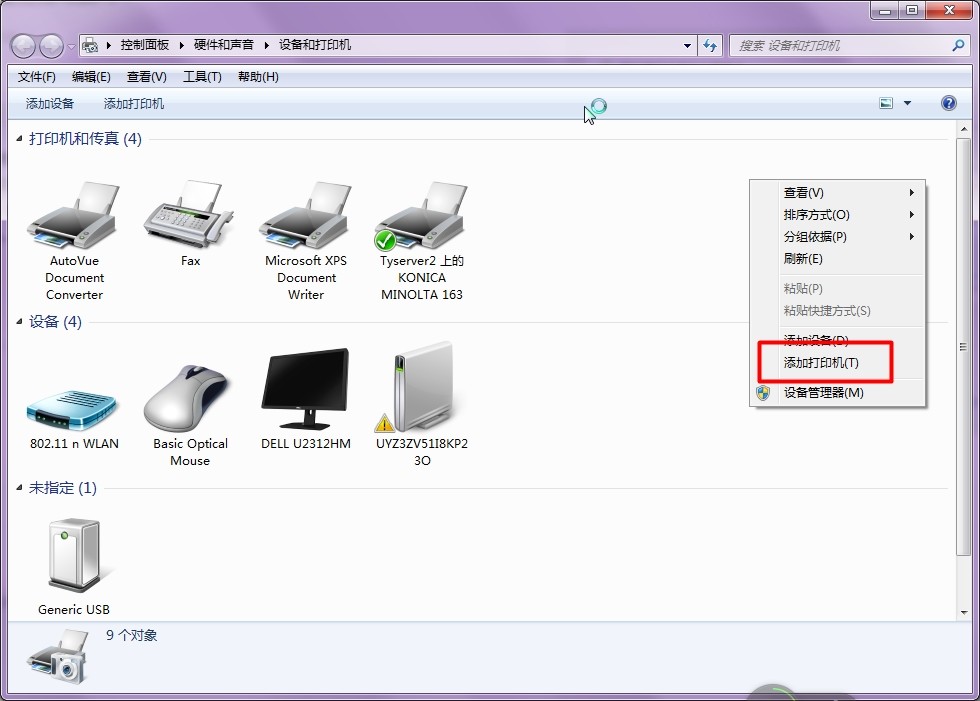Click the search magnifier icon
The width and height of the screenshot is (980, 701).
(958, 45)
